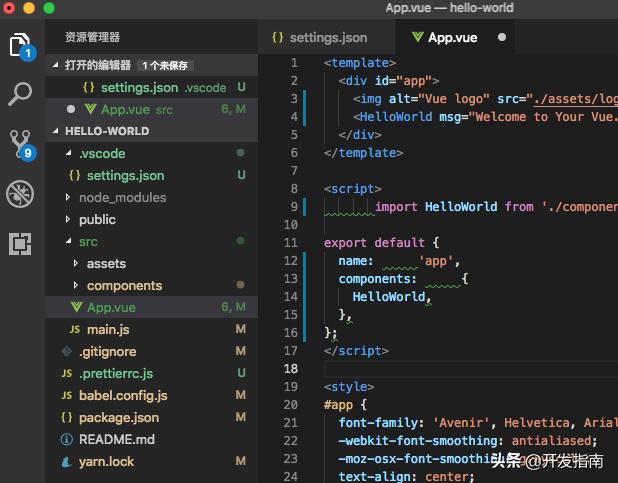Open babel.config.js file in explorer
The width and height of the screenshot is (618, 483).
152,395
